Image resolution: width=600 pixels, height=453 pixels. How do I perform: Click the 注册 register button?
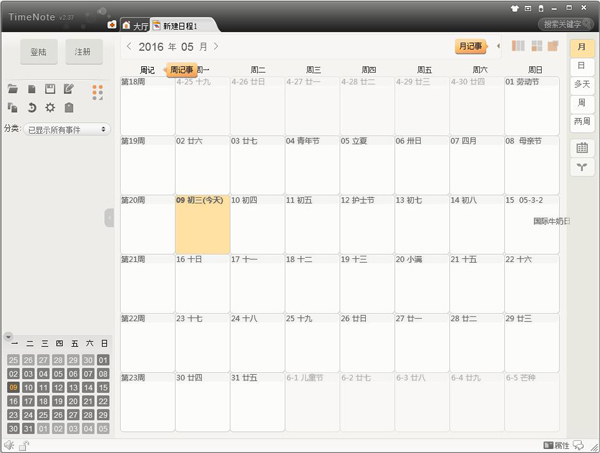(83, 52)
